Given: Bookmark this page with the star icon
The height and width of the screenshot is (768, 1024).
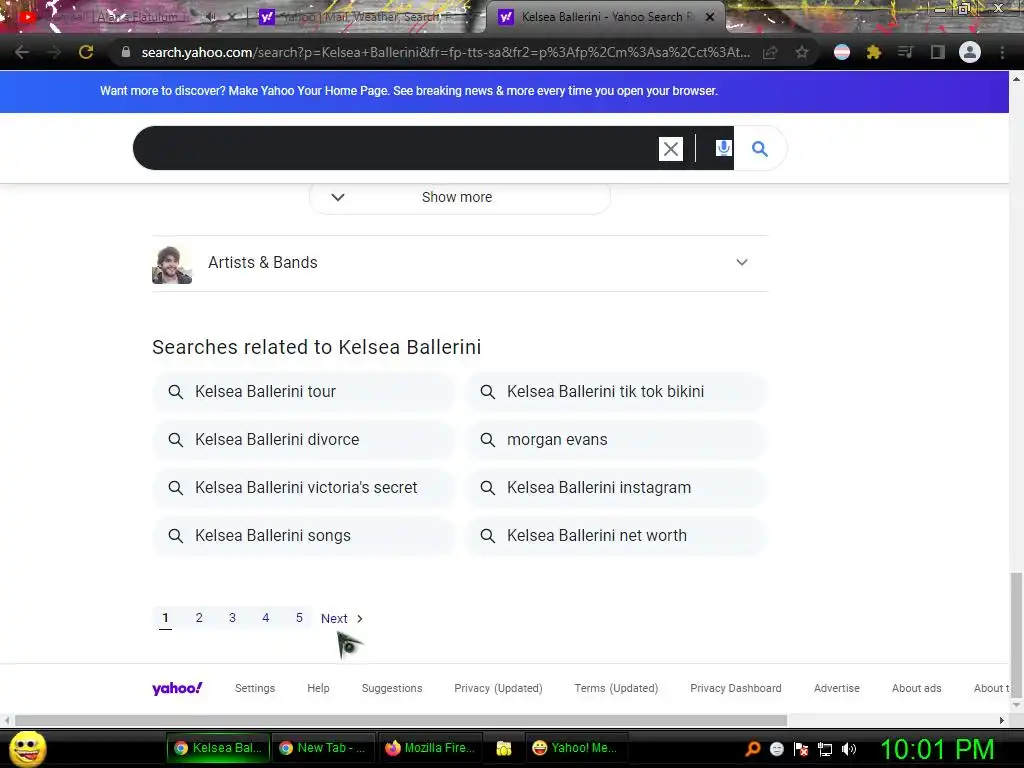Looking at the screenshot, I should tap(802, 52).
